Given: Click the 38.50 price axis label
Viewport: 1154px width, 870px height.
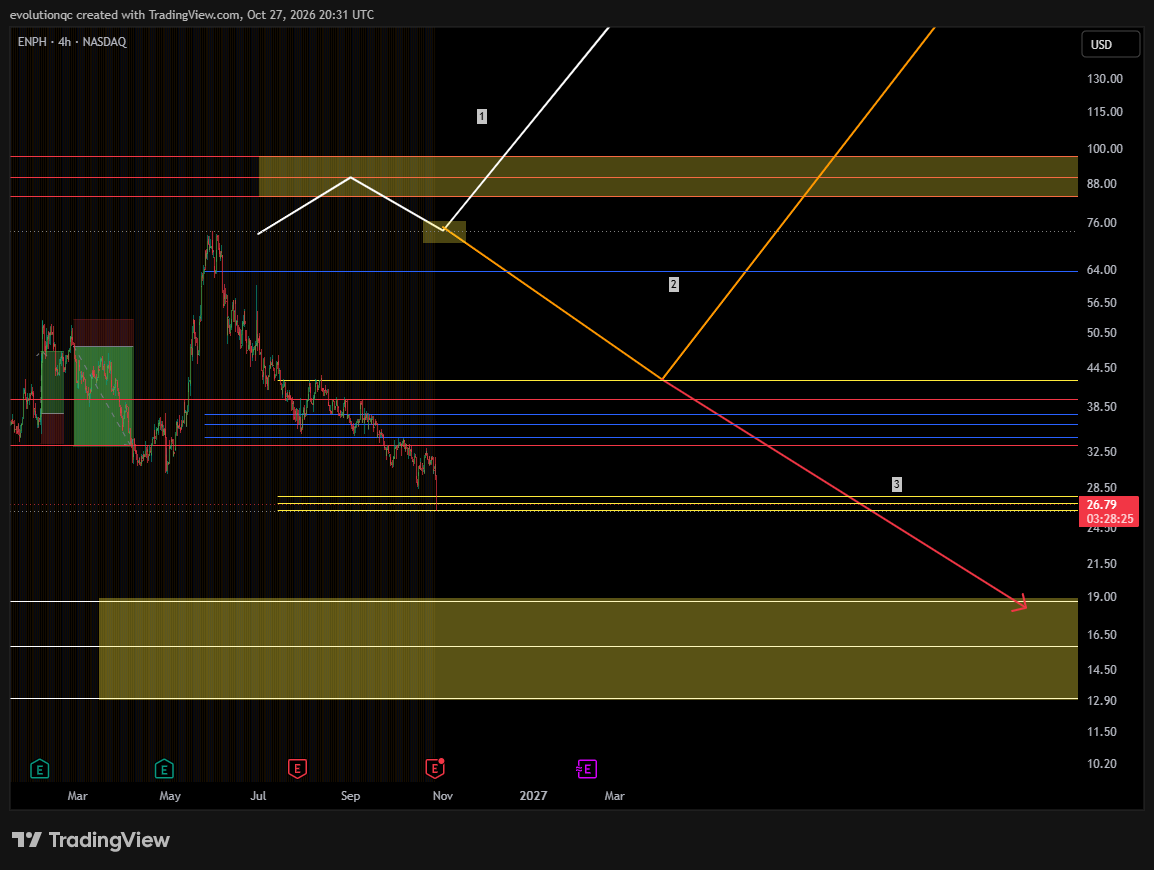Looking at the screenshot, I should click(x=1102, y=407).
